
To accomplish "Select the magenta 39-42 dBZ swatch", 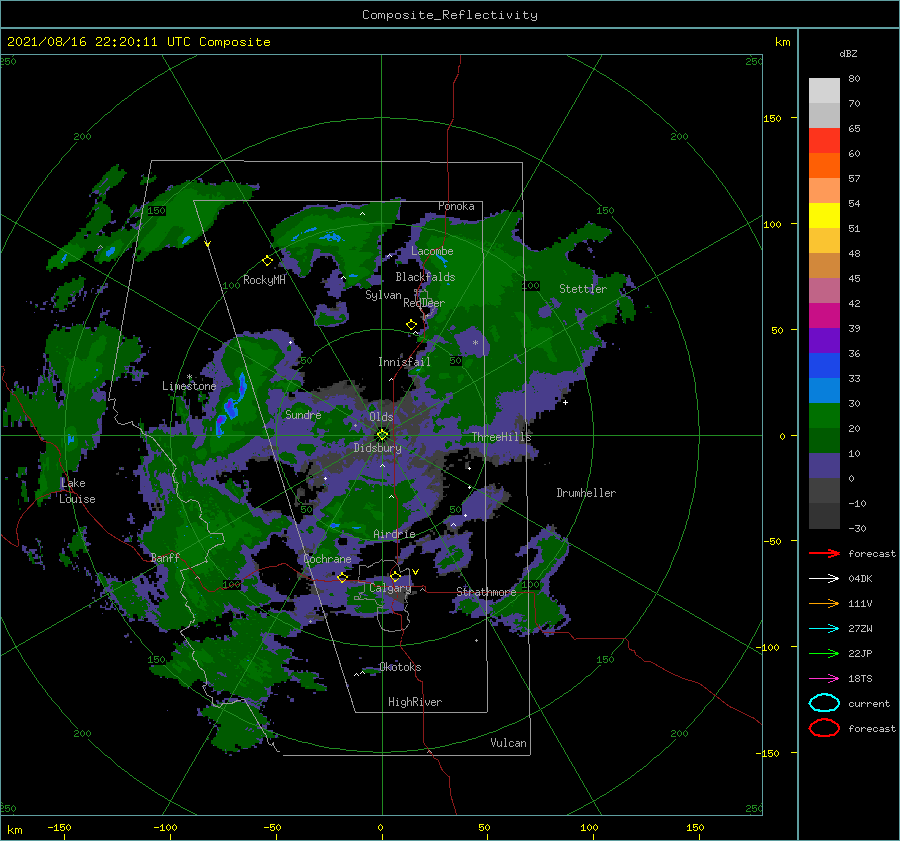I will point(824,316).
